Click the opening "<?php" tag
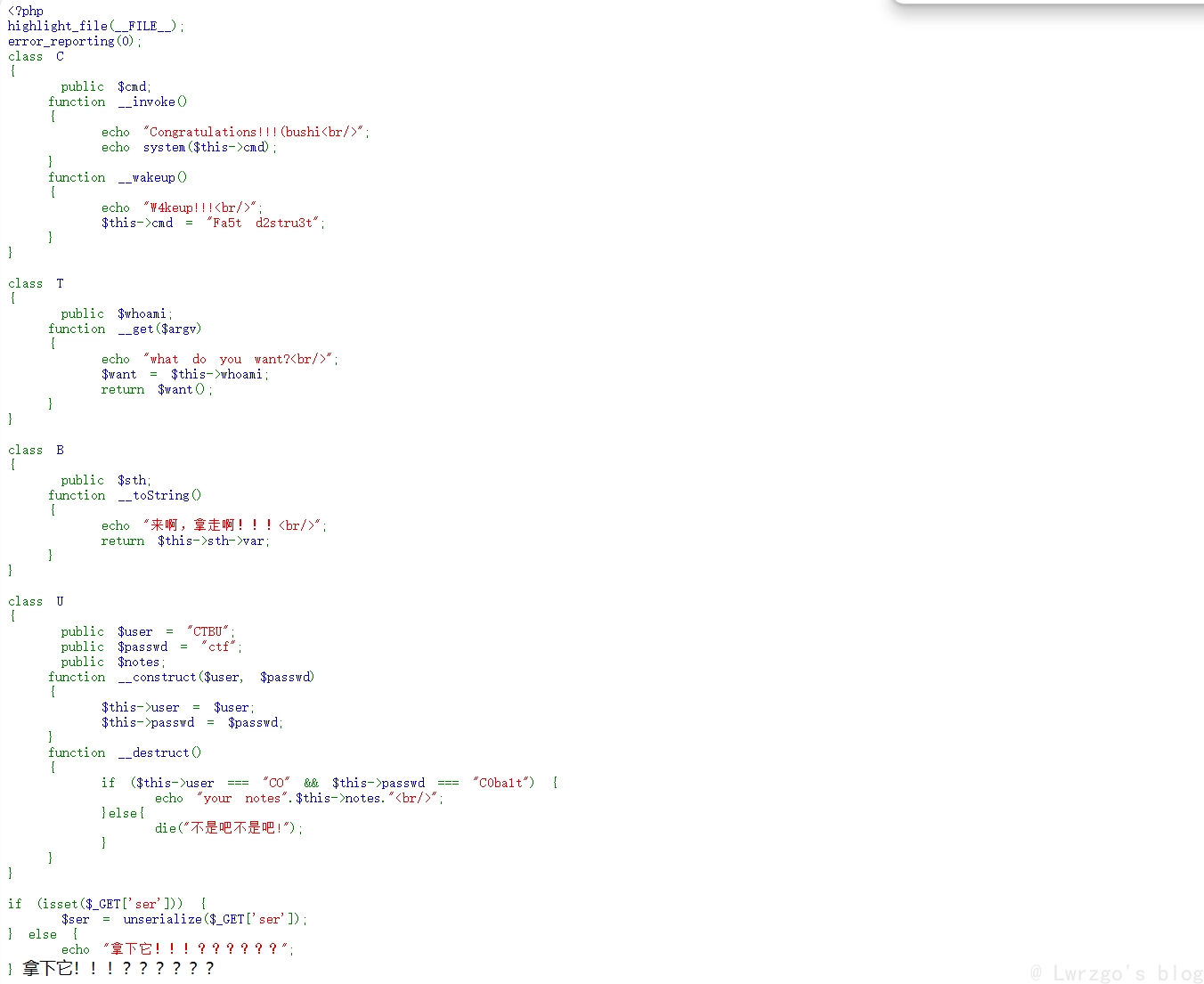Screen dimensions: 1204x984 26,11
